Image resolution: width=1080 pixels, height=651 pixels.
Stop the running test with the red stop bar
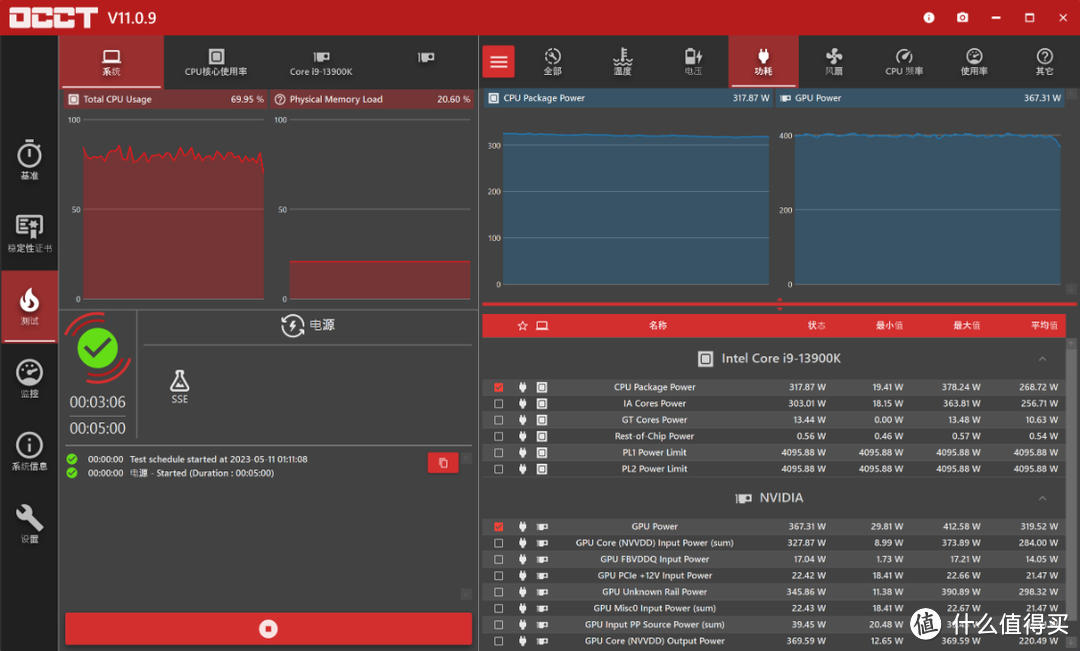tap(269, 628)
